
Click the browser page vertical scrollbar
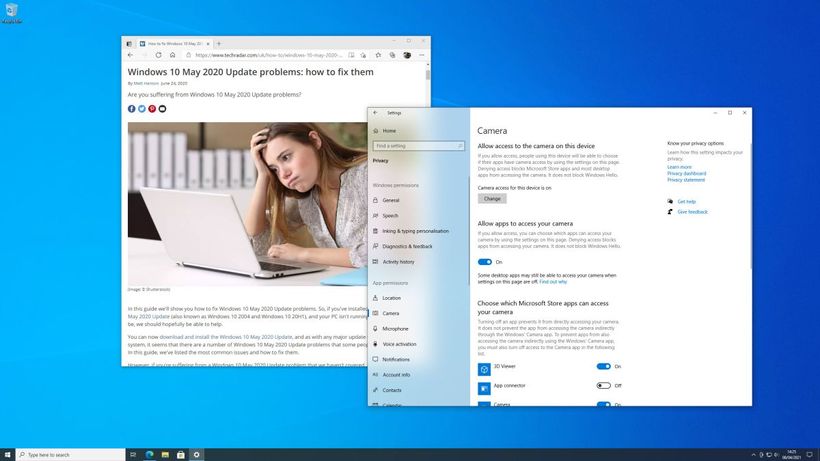(x=428, y=75)
